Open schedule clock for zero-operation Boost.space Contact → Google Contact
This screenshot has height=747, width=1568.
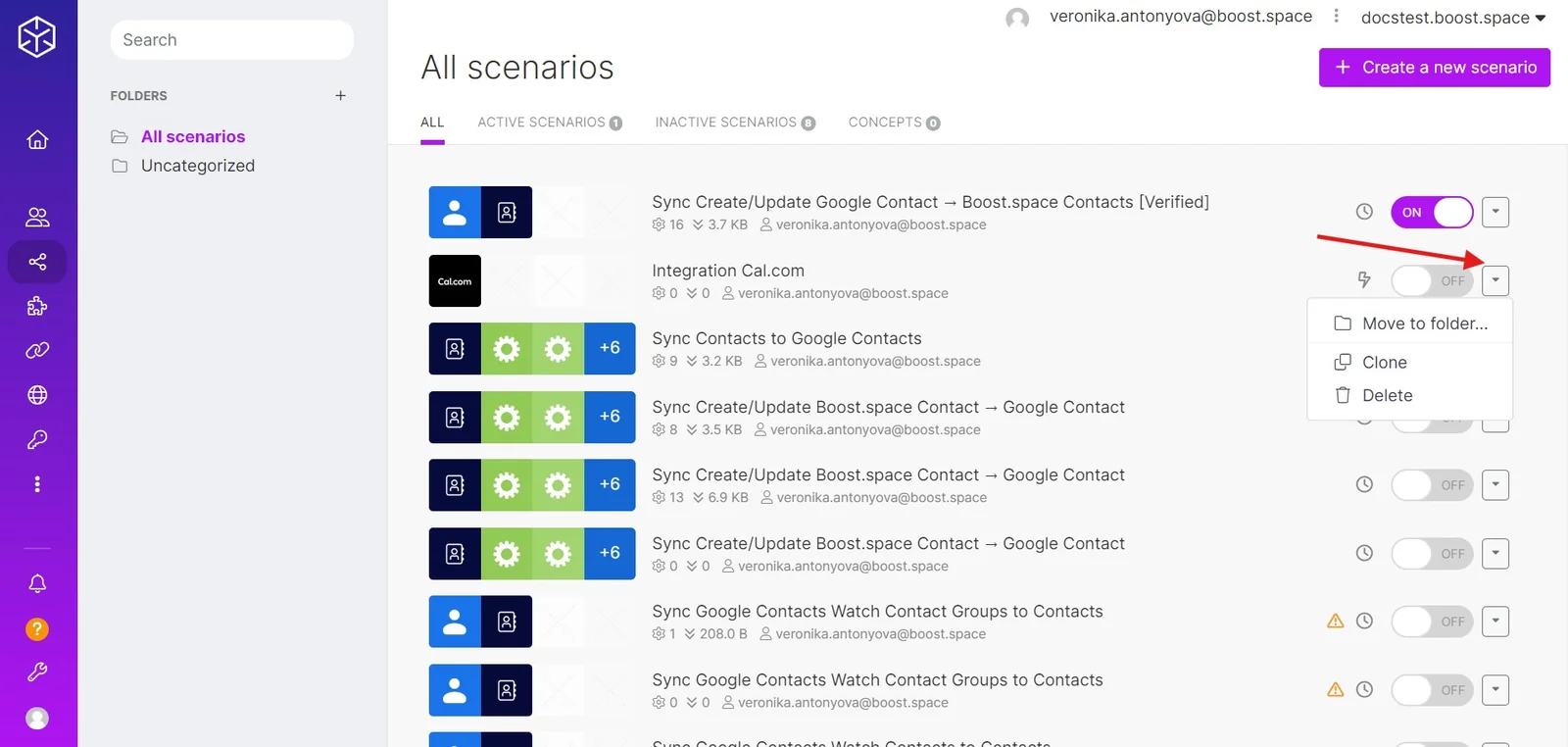1364,553
